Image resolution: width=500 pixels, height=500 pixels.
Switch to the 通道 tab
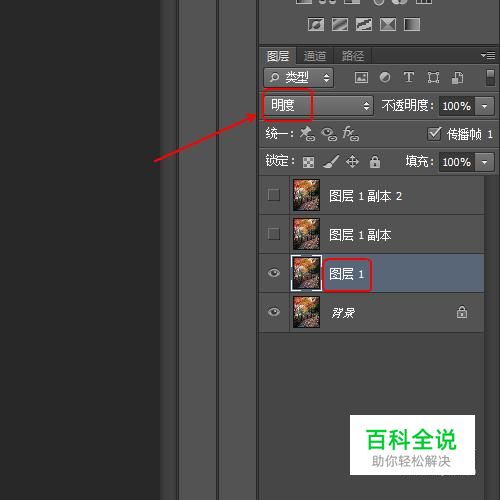point(315,56)
